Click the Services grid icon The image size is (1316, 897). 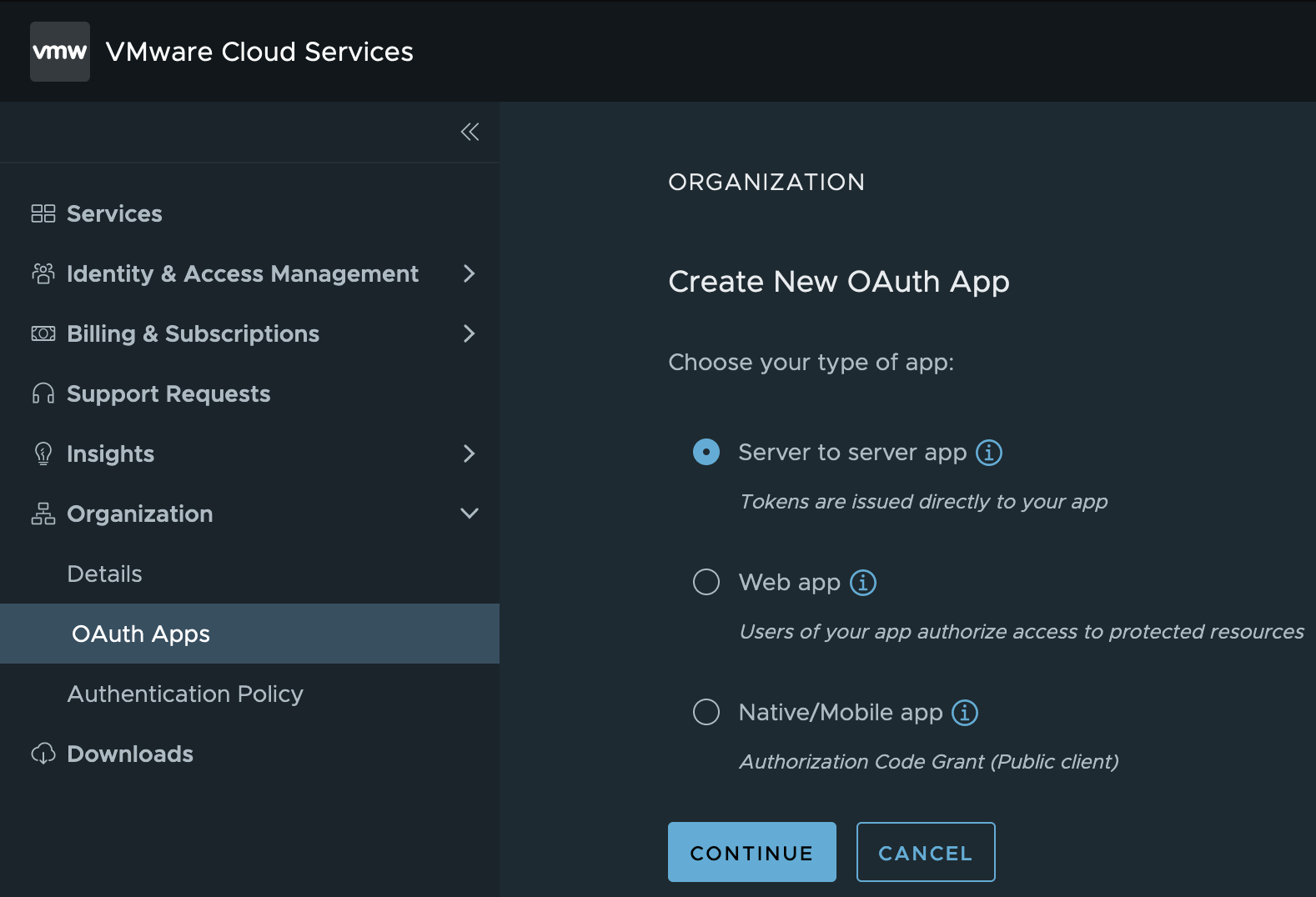tap(43, 213)
